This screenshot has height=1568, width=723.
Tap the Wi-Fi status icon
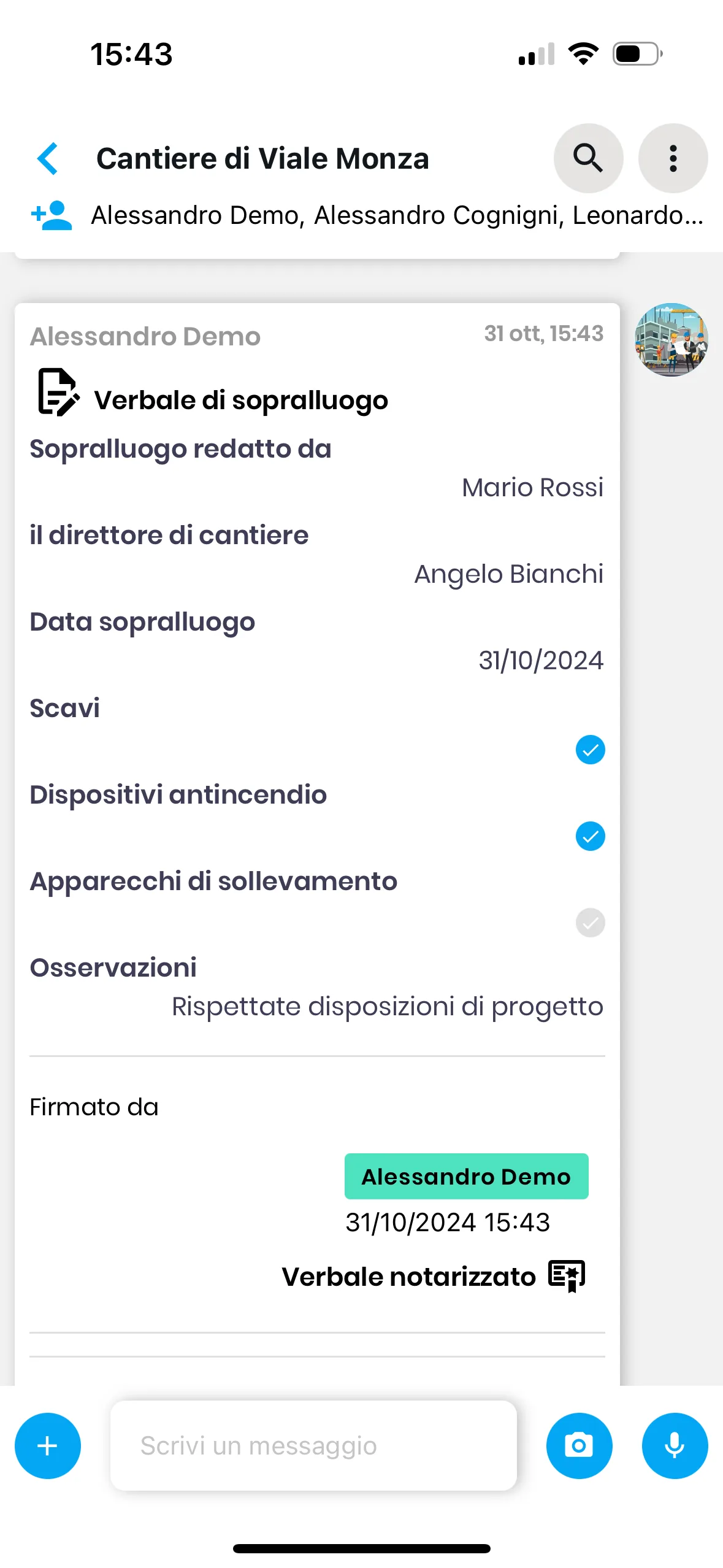pyautogui.click(x=583, y=54)
